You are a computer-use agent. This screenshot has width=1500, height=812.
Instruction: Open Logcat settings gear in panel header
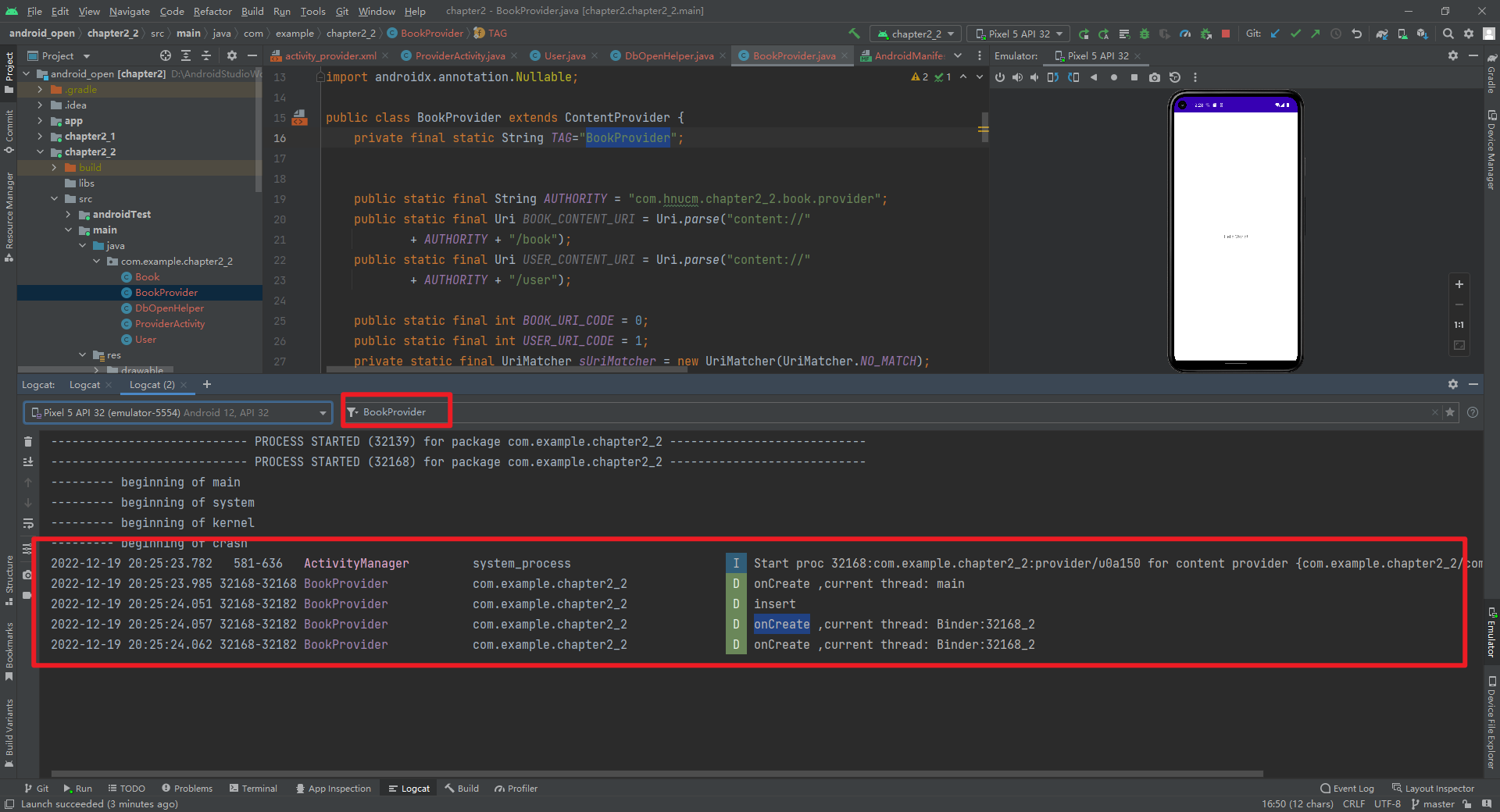point(1452,384)
